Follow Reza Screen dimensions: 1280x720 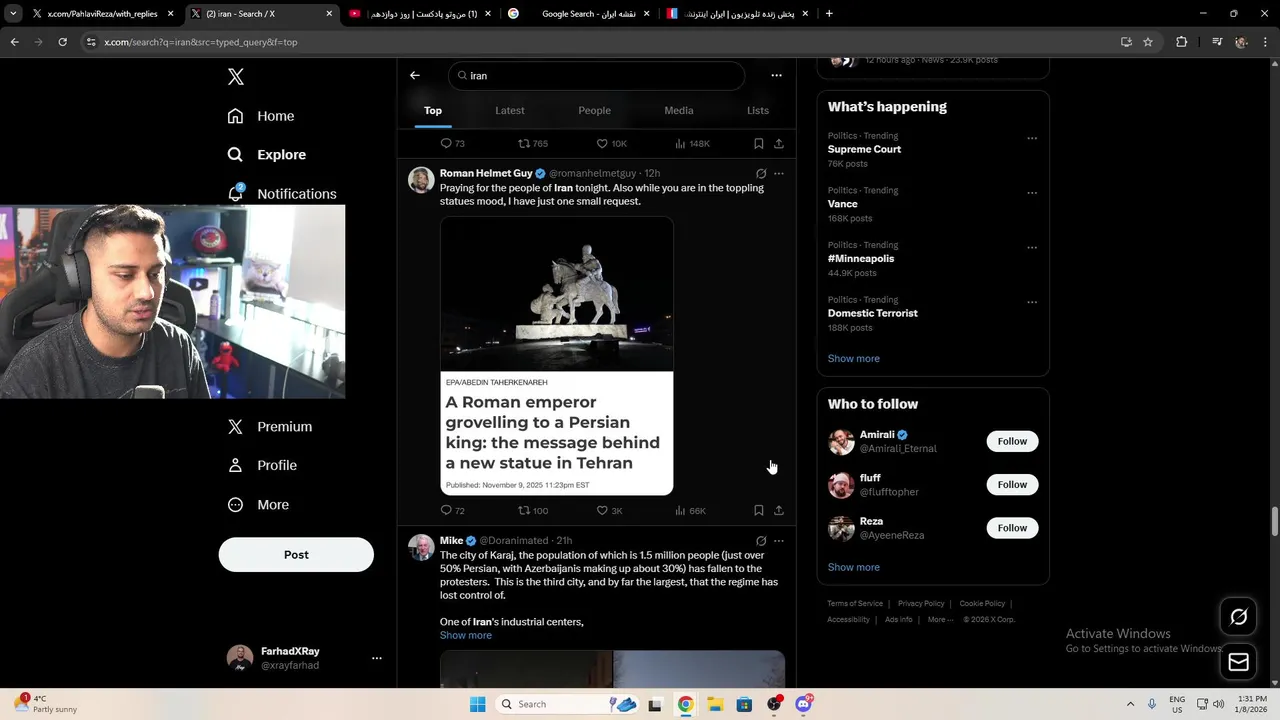[x=1012, y=528]
